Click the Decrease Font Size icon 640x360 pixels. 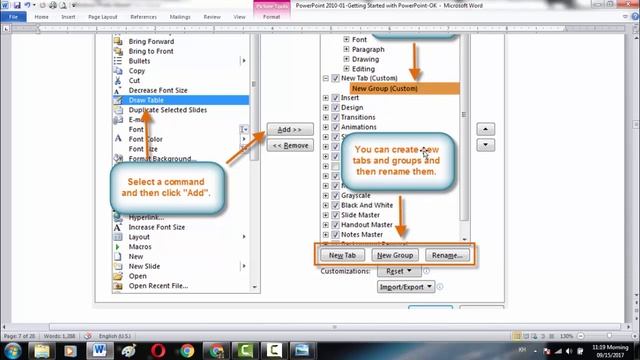118,90
